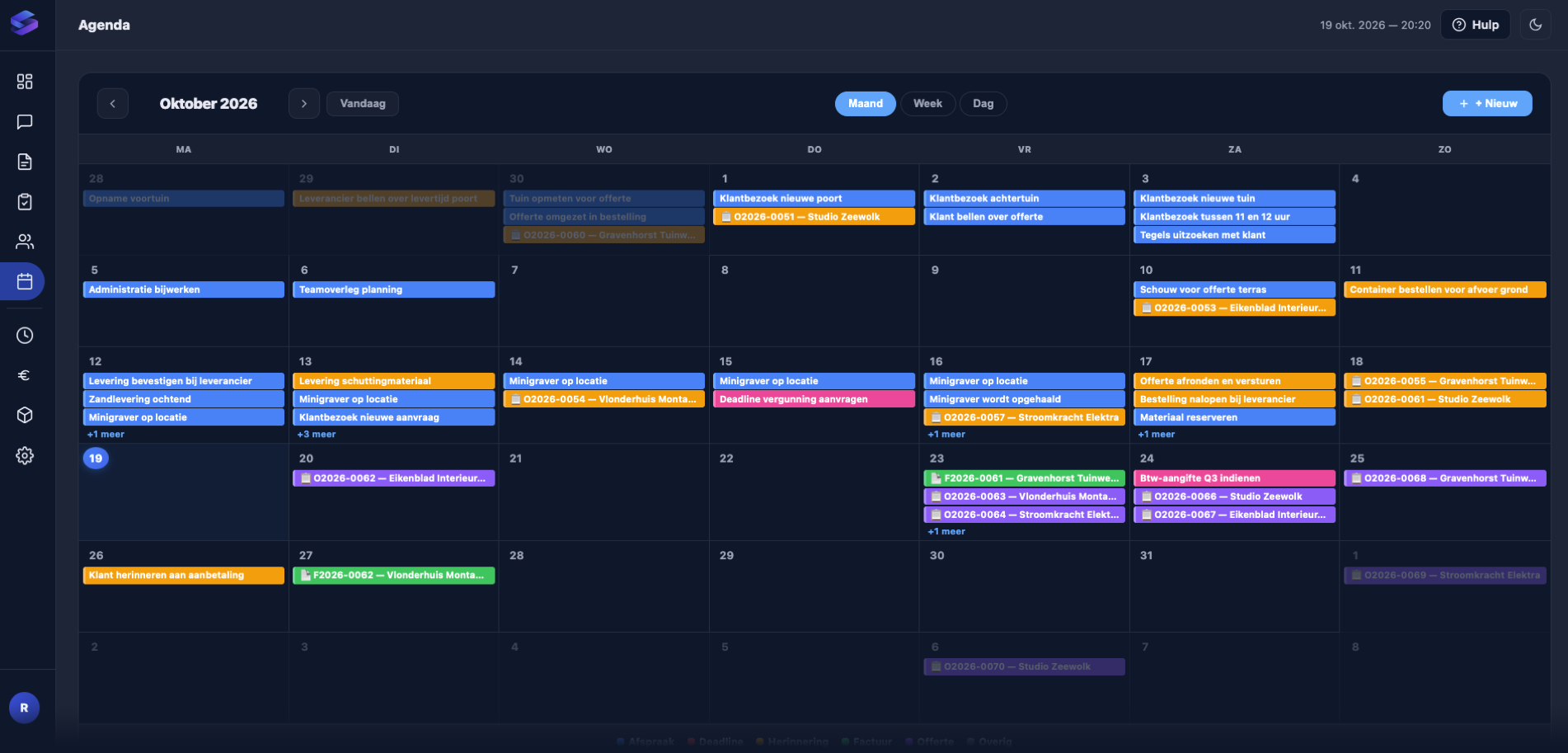Go to previous month chevron
The image size is (1568, 753).
coord(113,104)
